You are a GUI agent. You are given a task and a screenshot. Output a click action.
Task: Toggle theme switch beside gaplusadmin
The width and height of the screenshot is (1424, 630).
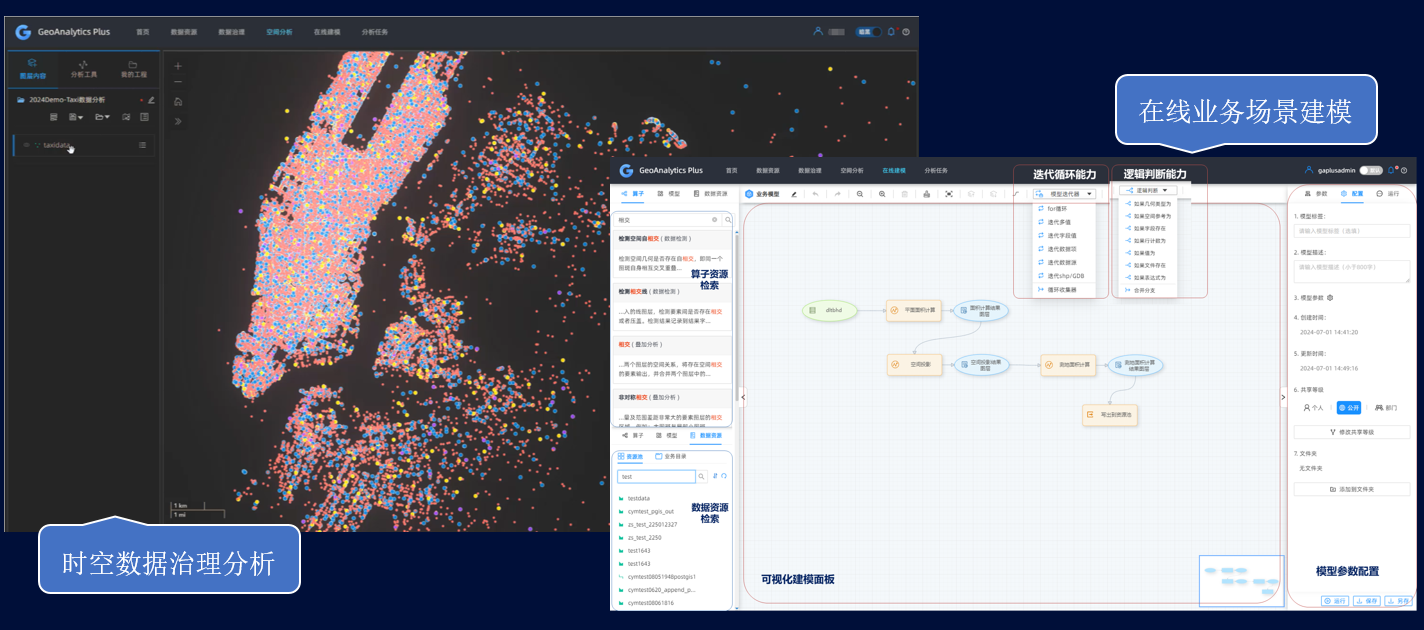tap(1371, 171)
